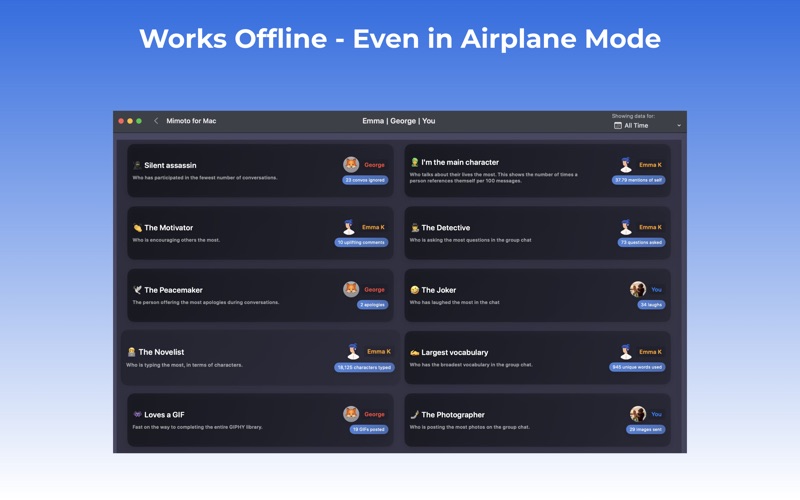Select The Joker title
This screenshot has width=800, height=500.
(439, 290)
